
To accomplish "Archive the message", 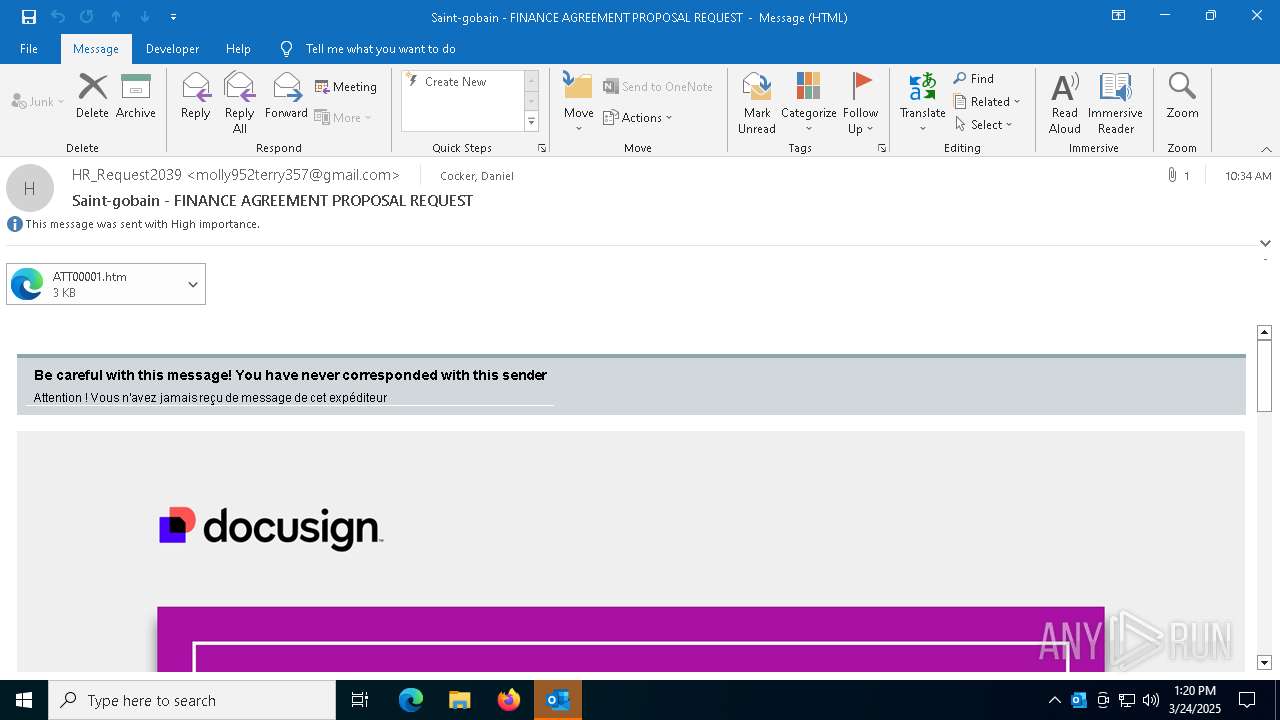I will 136,96.
